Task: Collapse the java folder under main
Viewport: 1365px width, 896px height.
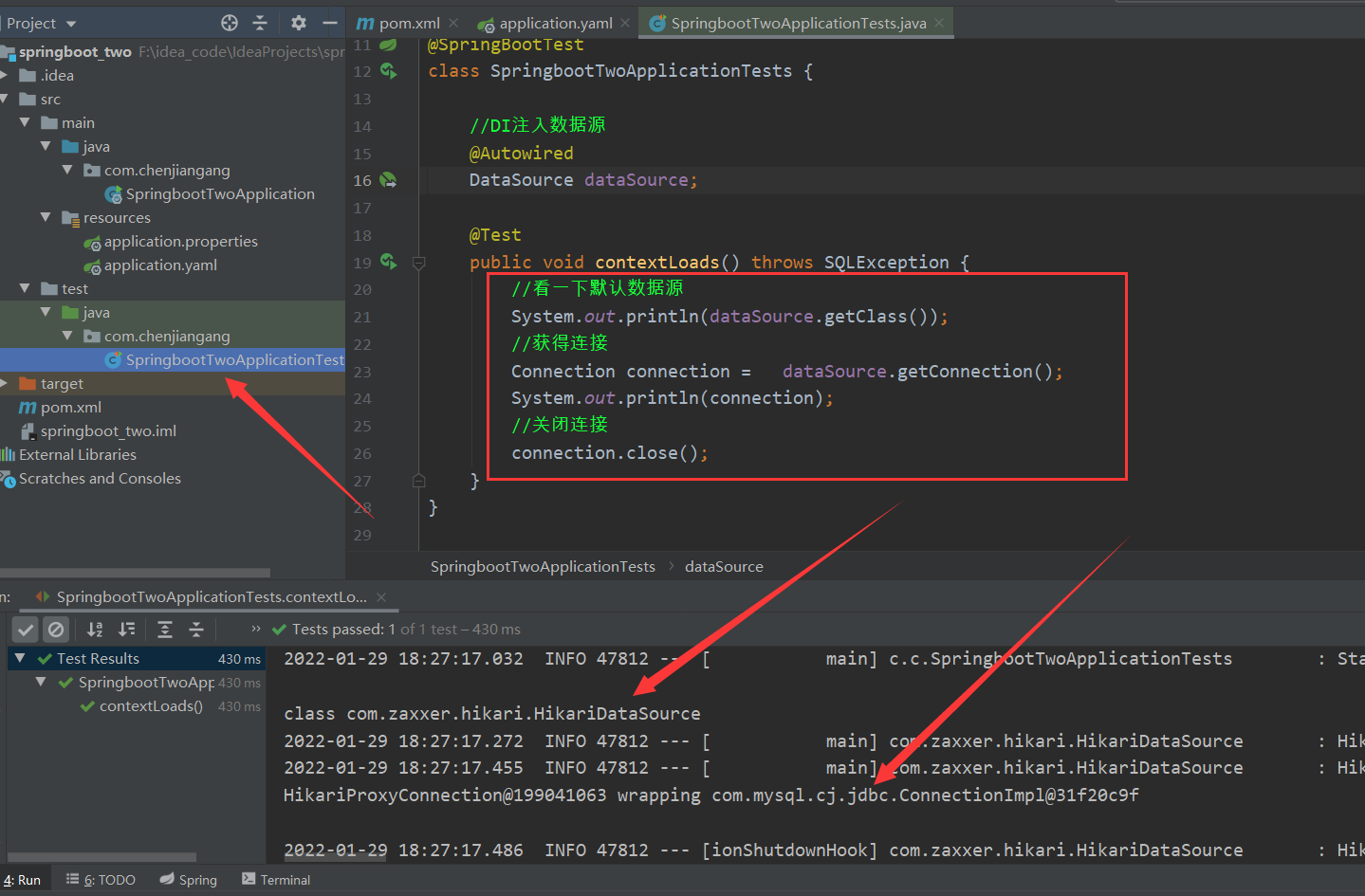Action: [46, 146]
